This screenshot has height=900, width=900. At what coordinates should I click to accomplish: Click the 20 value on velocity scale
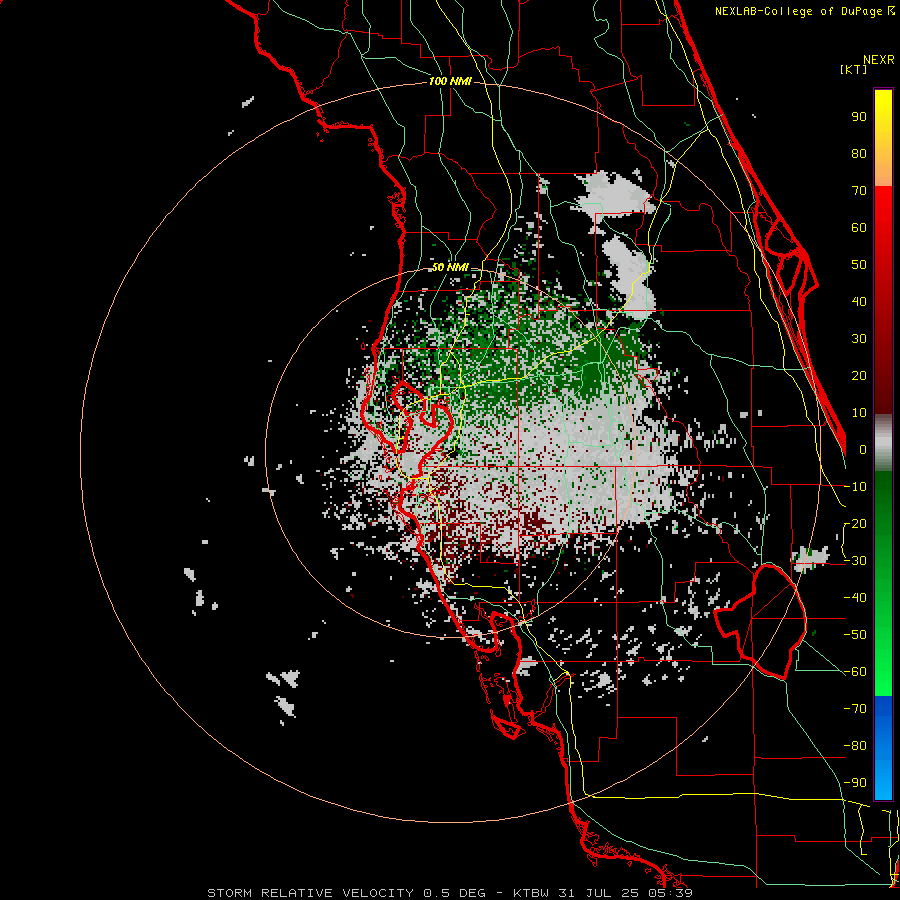(859, 376)
